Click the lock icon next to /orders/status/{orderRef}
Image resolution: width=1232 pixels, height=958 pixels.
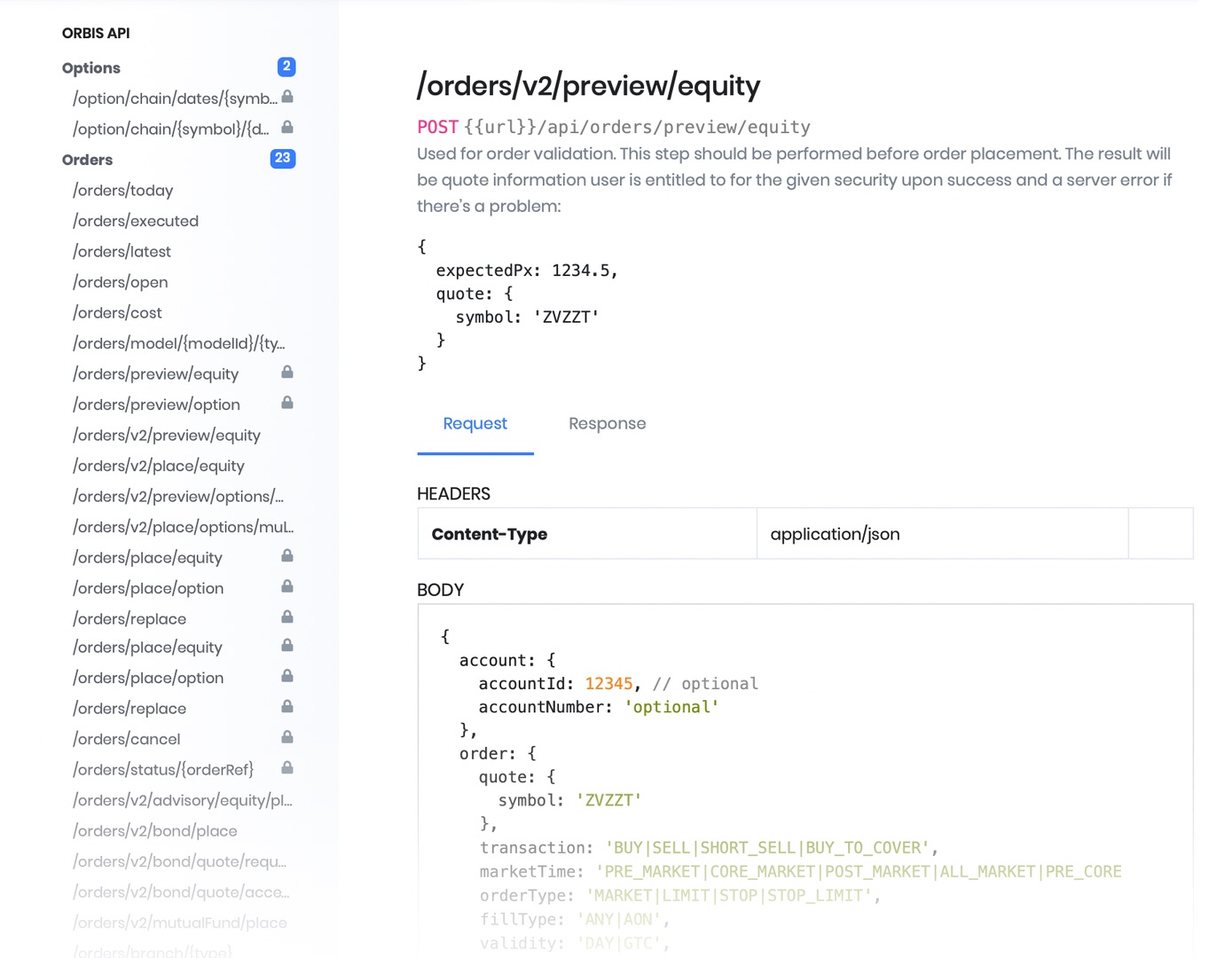click(x=287, y=768)
